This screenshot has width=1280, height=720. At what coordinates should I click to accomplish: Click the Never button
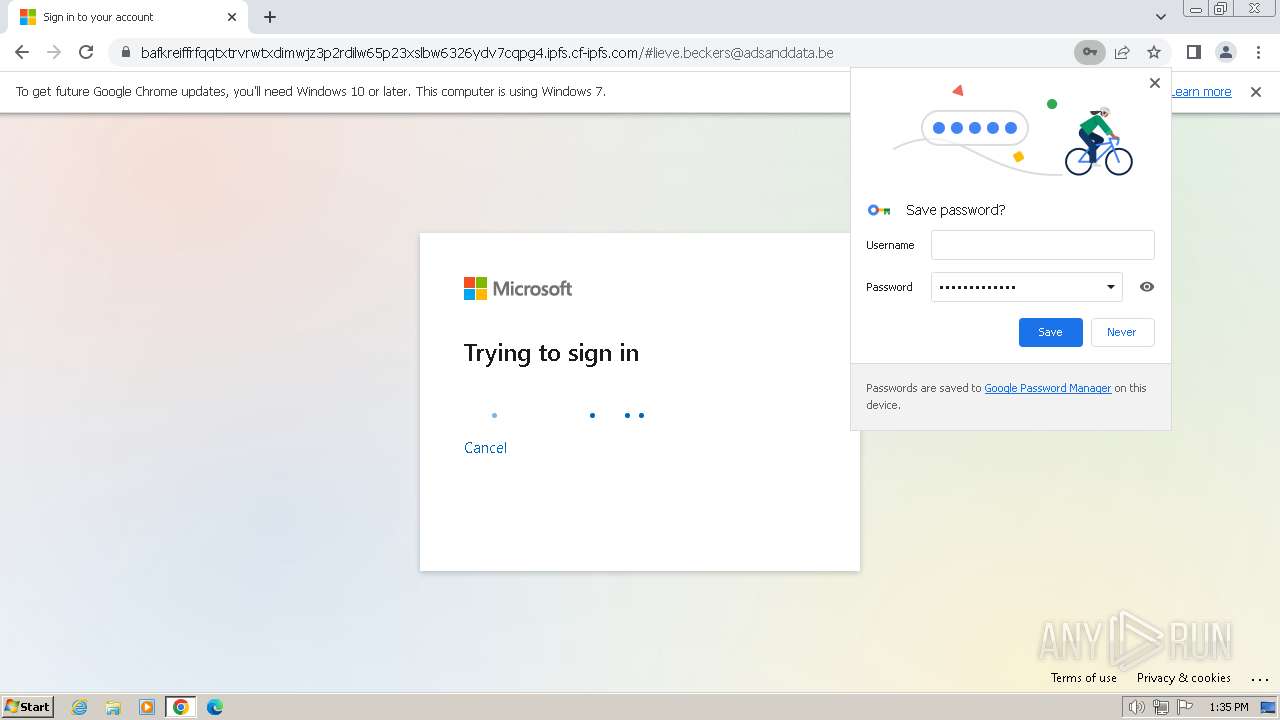tap(1121, 332)
